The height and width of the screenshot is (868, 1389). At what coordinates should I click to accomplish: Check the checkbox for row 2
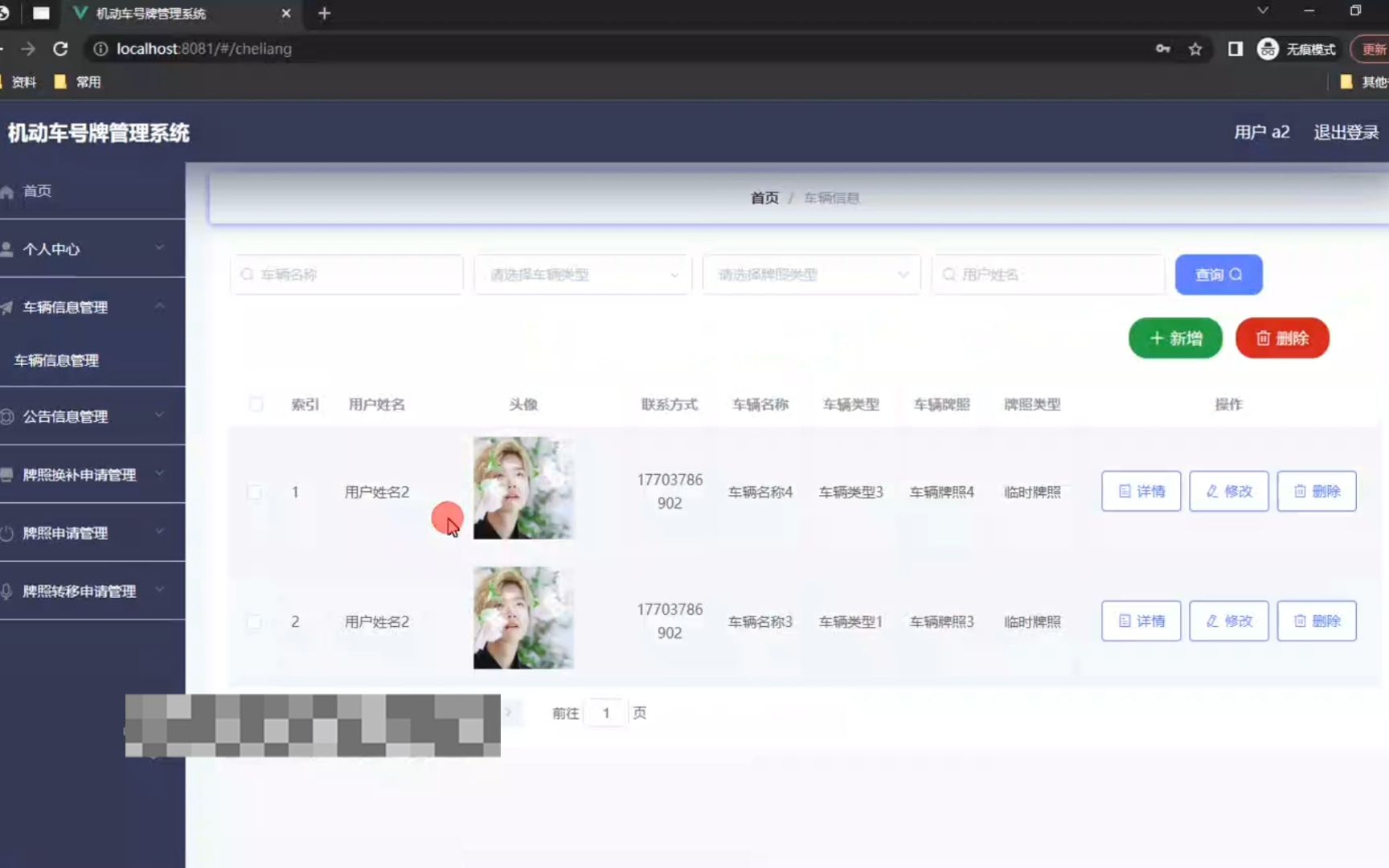click(256, 621)
